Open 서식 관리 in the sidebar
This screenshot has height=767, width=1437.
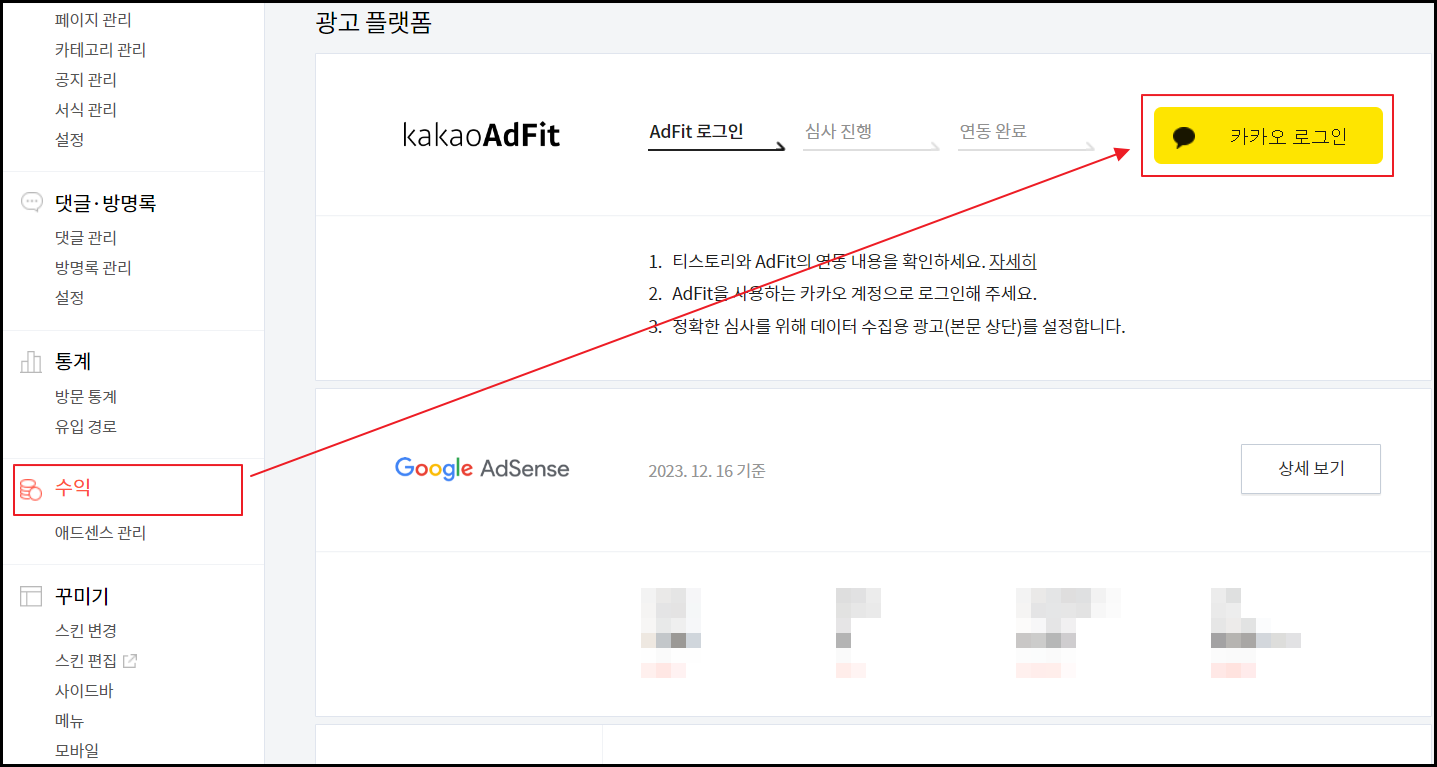pyautogui.click(x=86, y=110)
